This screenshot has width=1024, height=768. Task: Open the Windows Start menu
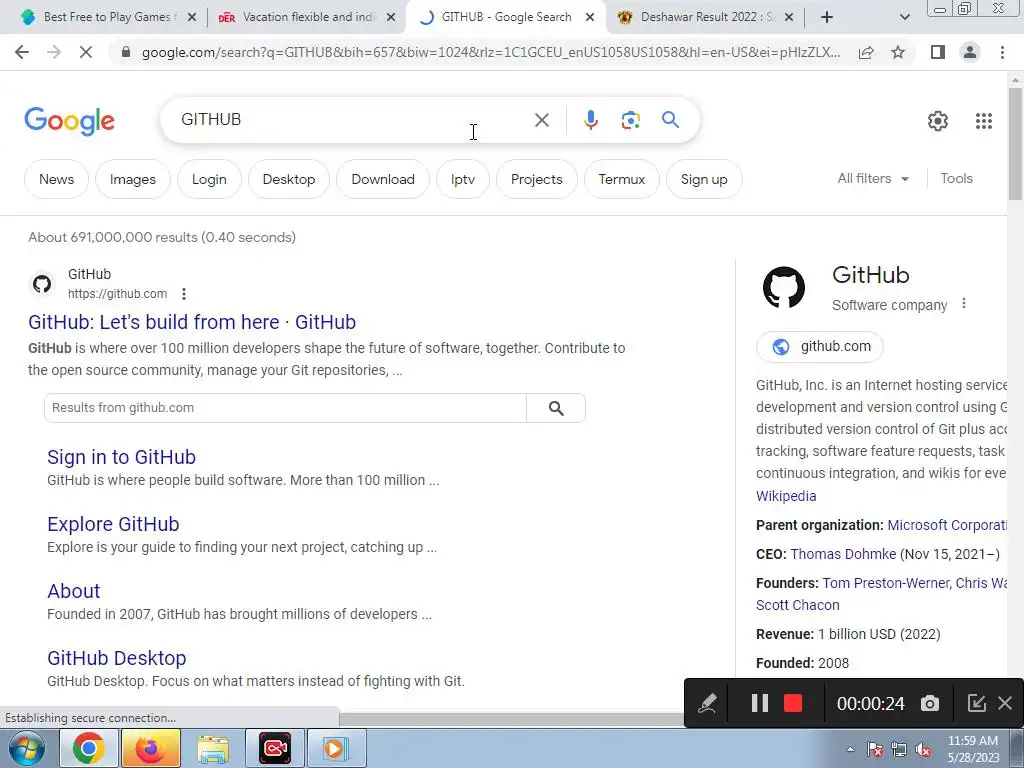click(x=27, y=748)
